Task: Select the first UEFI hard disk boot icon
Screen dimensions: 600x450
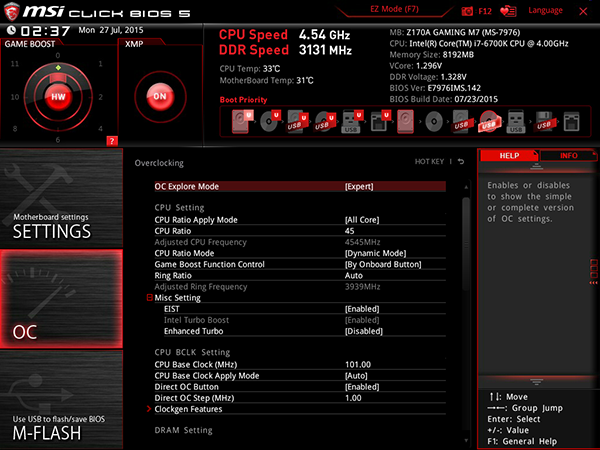Action: pyautogui.click(x=241, y=121)
